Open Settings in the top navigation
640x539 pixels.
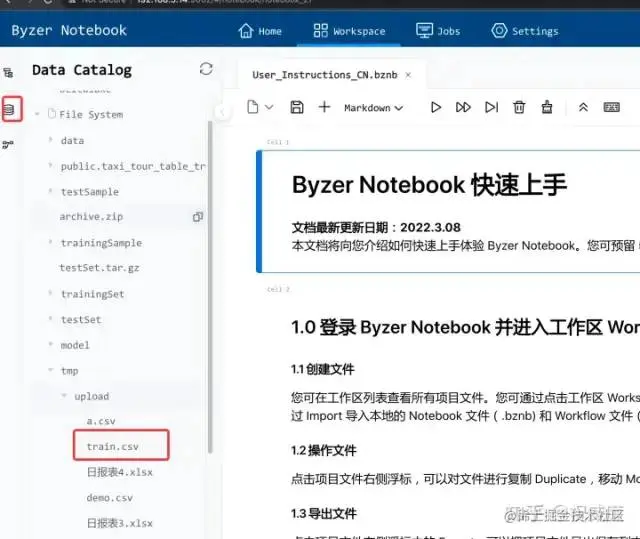(525, 31)
